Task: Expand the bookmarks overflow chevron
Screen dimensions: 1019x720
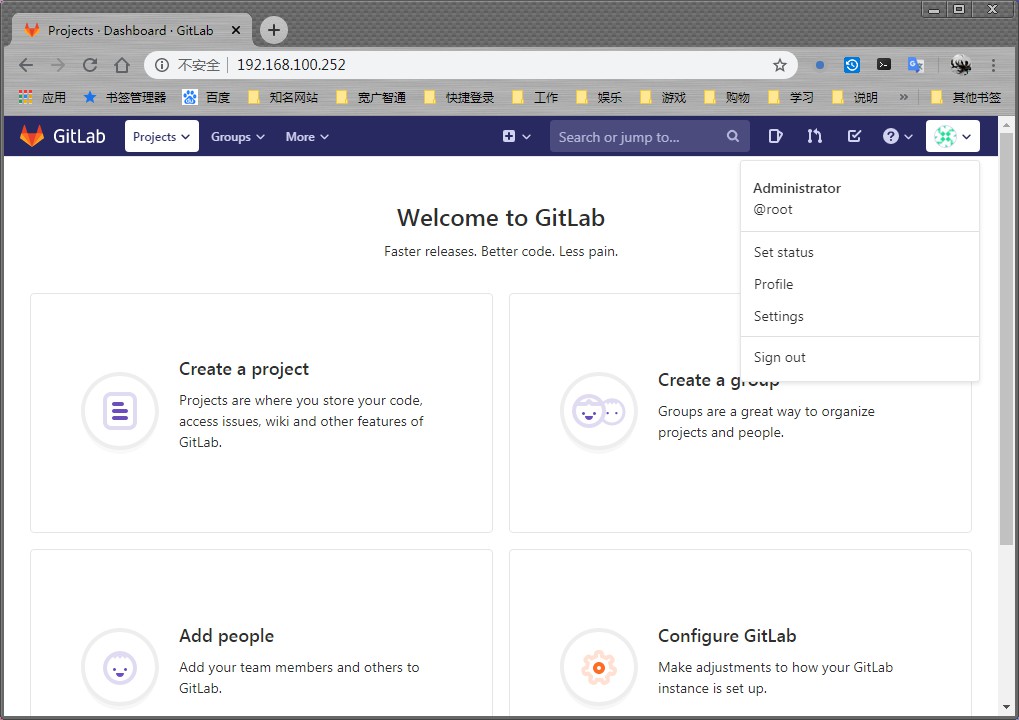Action: coord(903,97)
